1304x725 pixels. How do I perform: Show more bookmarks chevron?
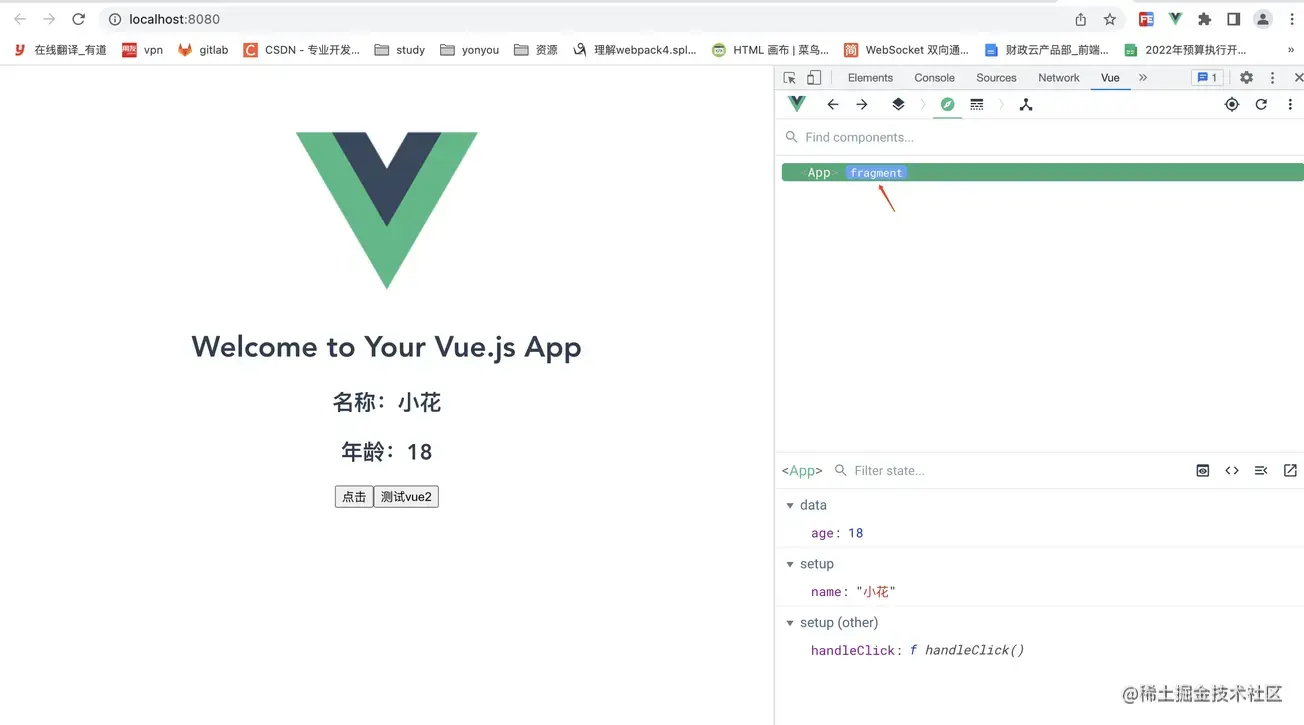(x=1290, y=49)
